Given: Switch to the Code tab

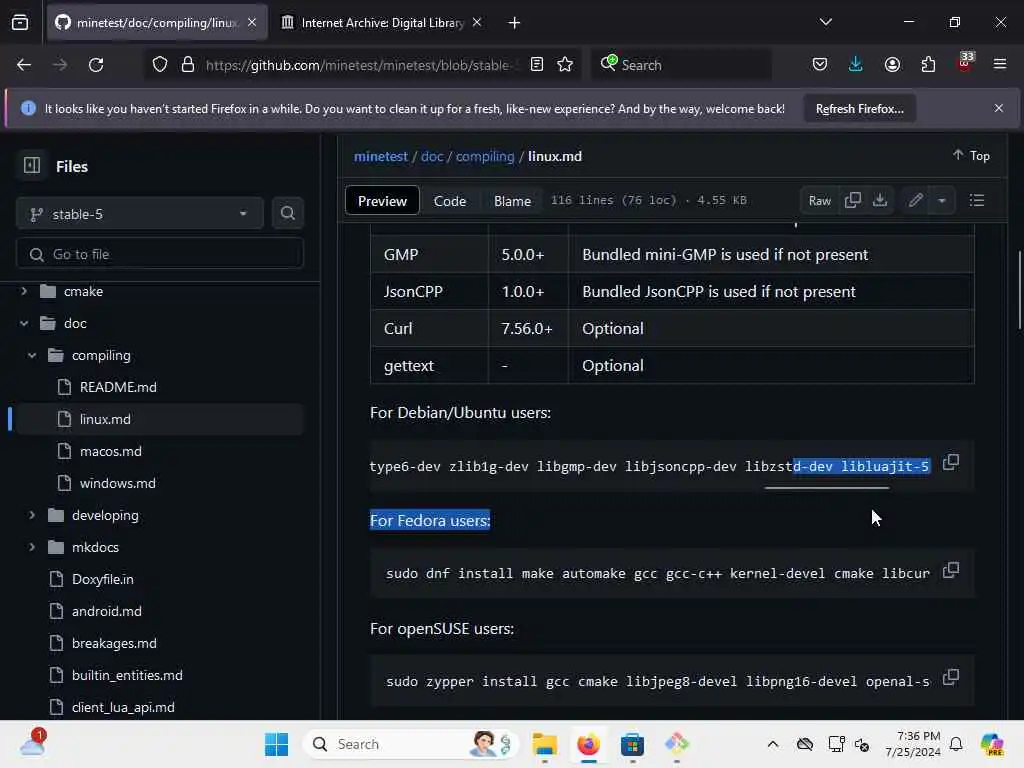Looking at the screenshot, I should pos(450,200).
